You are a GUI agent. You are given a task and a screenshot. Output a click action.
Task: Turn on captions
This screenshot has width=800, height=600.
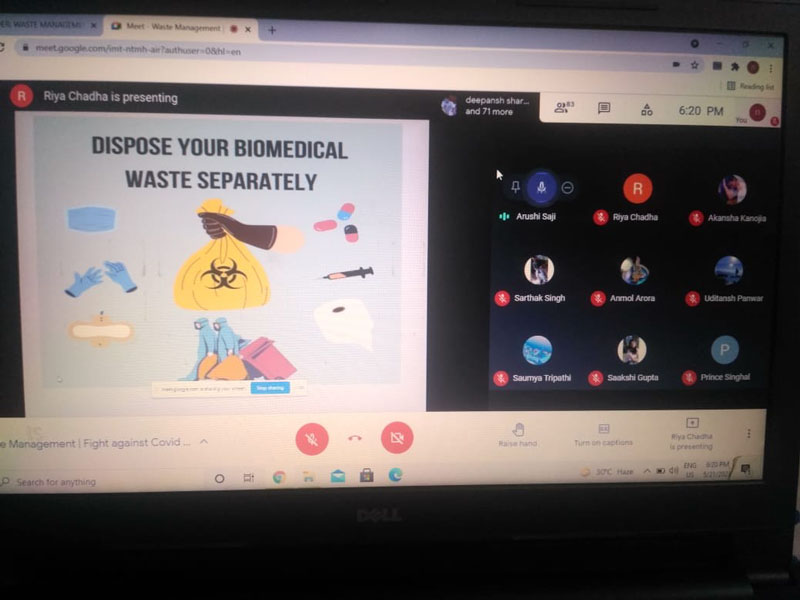point(603,434)
